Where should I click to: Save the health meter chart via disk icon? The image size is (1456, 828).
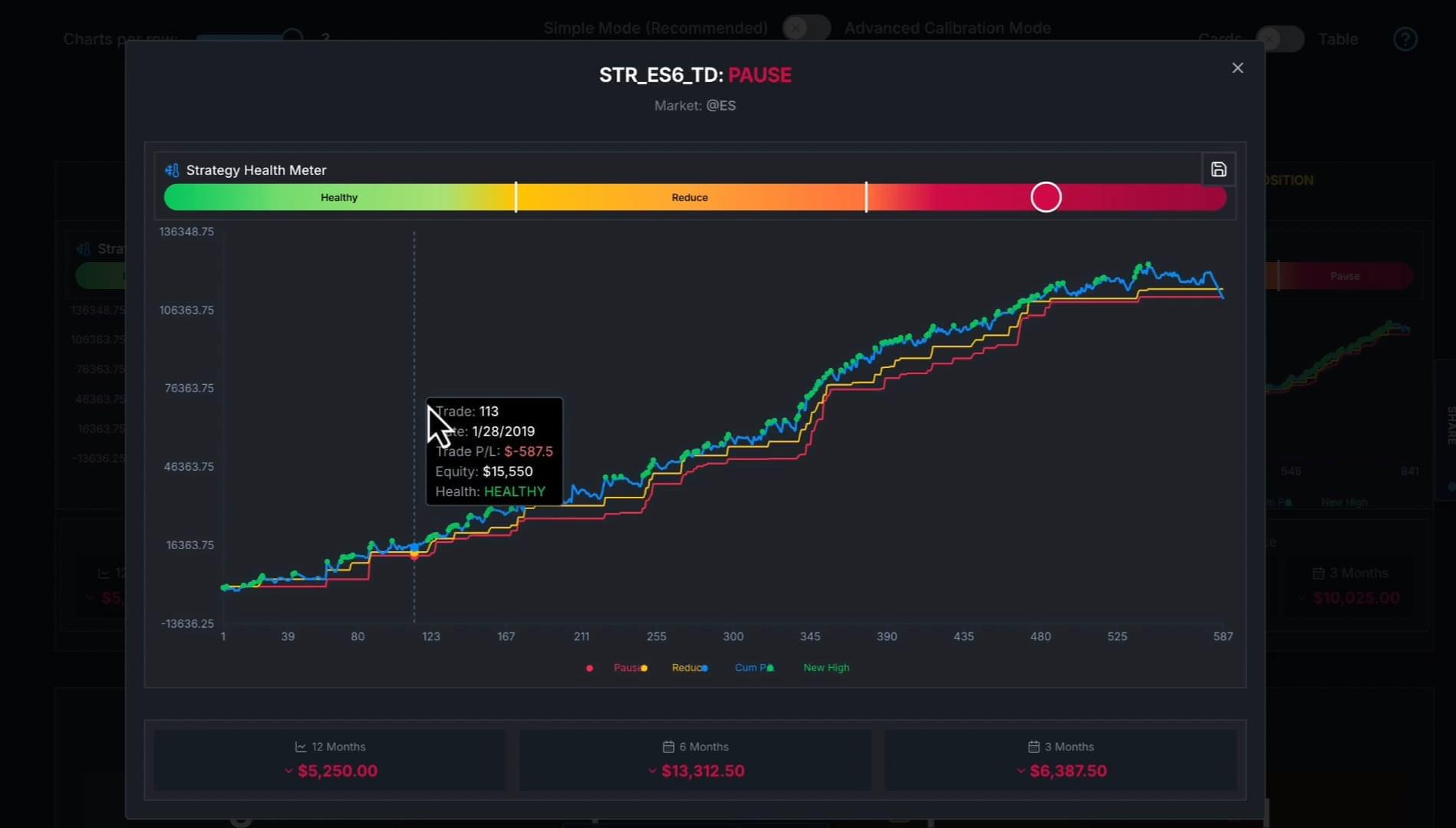[x=1219, y=169]
